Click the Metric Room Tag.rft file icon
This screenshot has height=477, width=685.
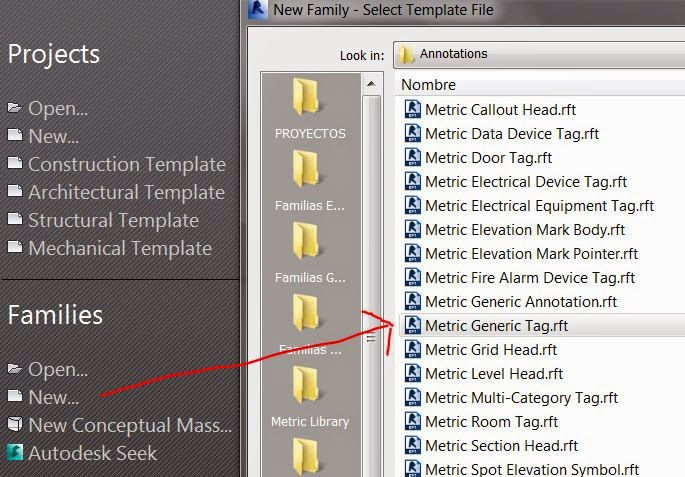tap(412, 422)
